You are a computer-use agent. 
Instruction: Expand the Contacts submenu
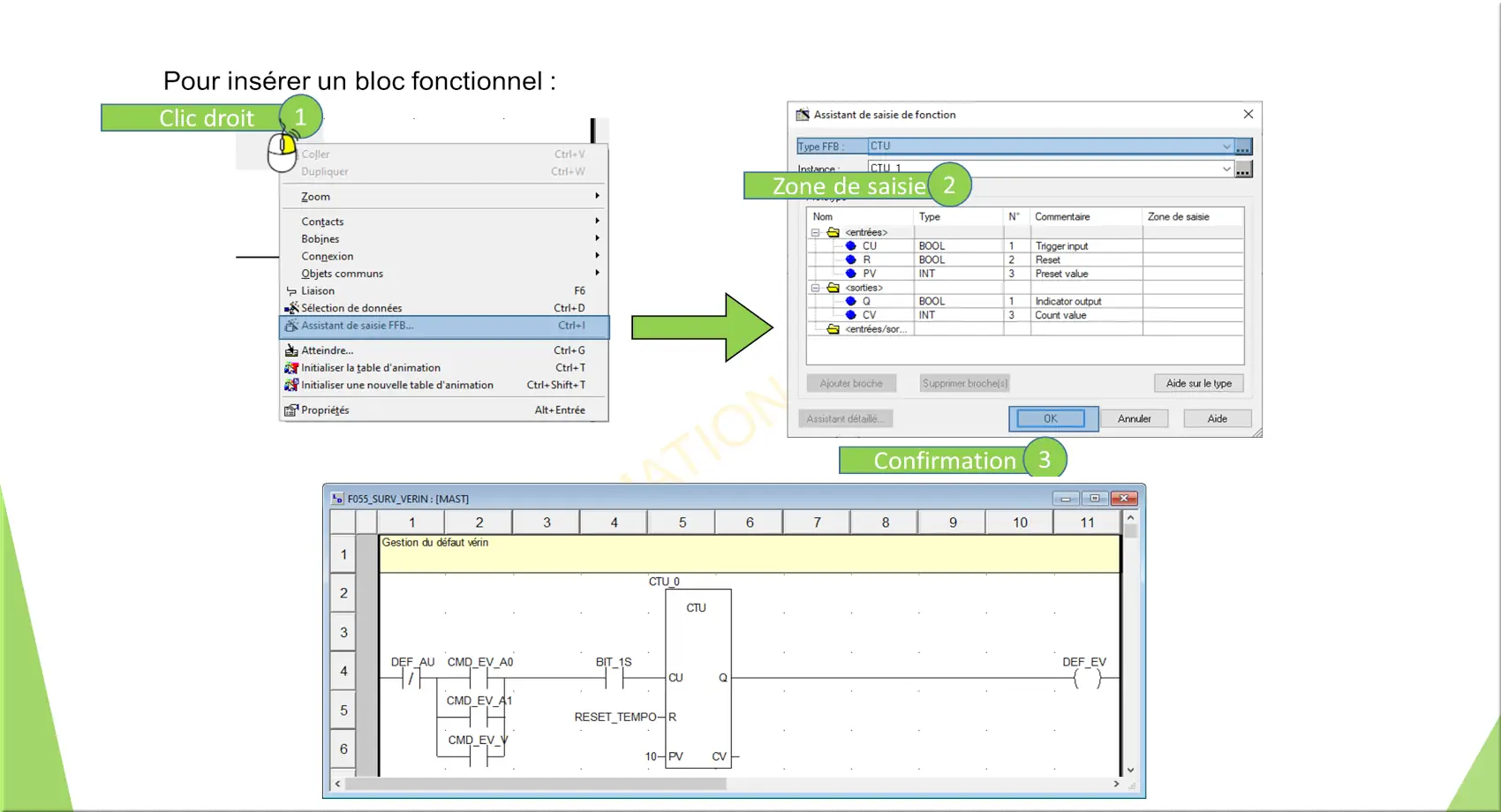[x=444, y=222]
